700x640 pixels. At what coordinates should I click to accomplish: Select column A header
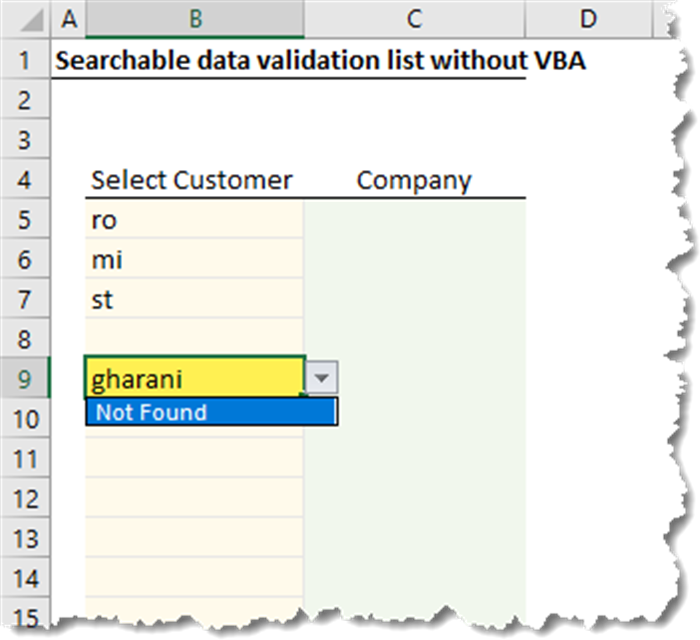pos(68,19)
